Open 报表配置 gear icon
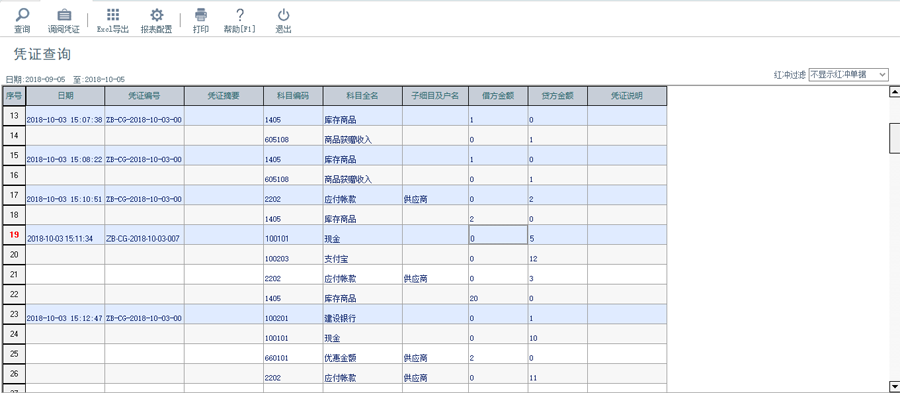The height and width of the screenshot is (393, 900). [x=157, y=15]
